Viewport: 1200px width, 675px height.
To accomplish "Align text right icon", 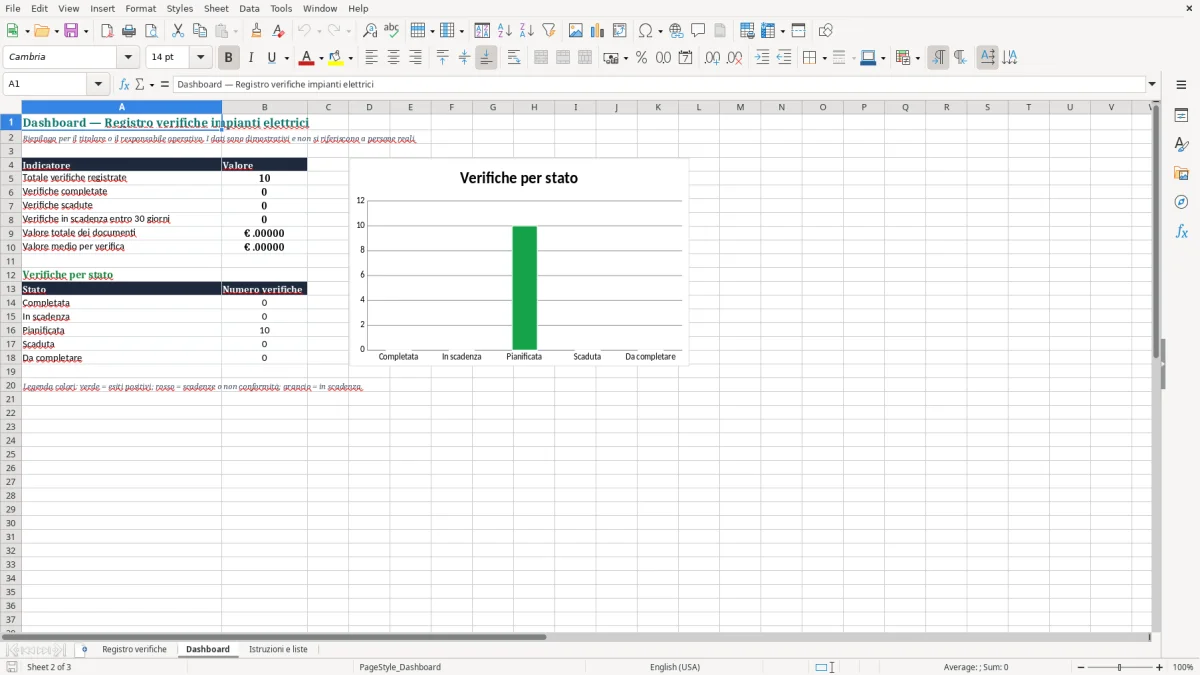I will coord(416,58).
